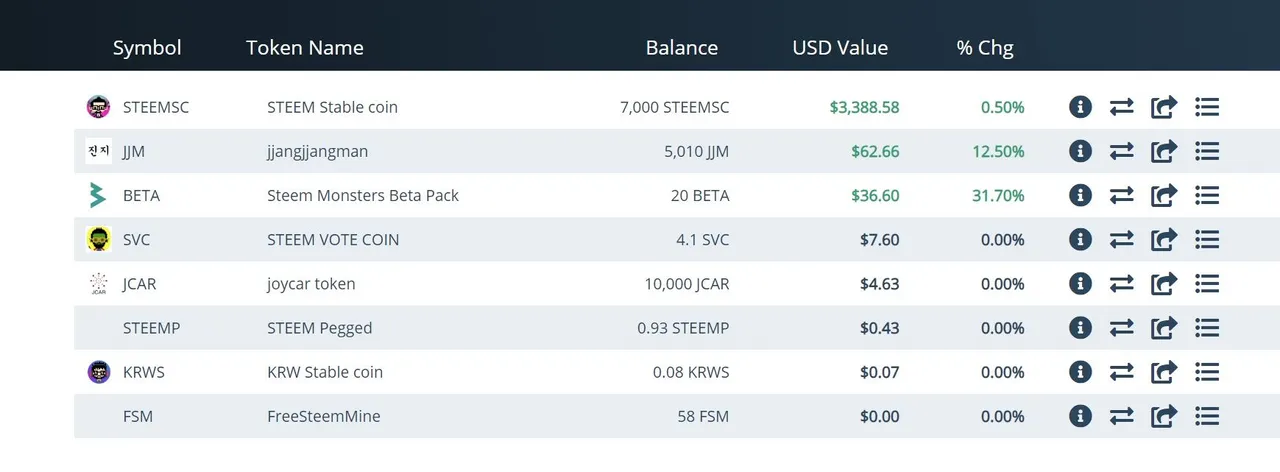
Task: Open info icon for STEEMSC token
Action: click(x=1080, y=107)
